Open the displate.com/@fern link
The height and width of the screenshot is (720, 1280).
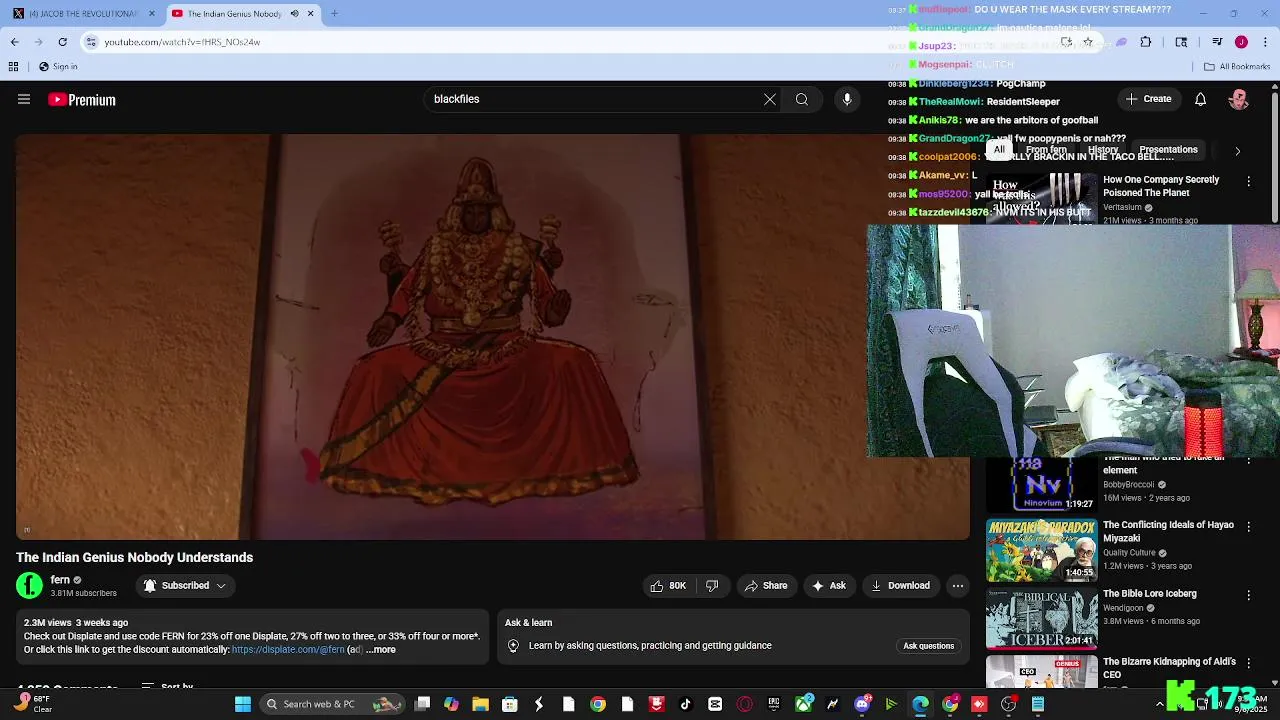pos(288,650)
